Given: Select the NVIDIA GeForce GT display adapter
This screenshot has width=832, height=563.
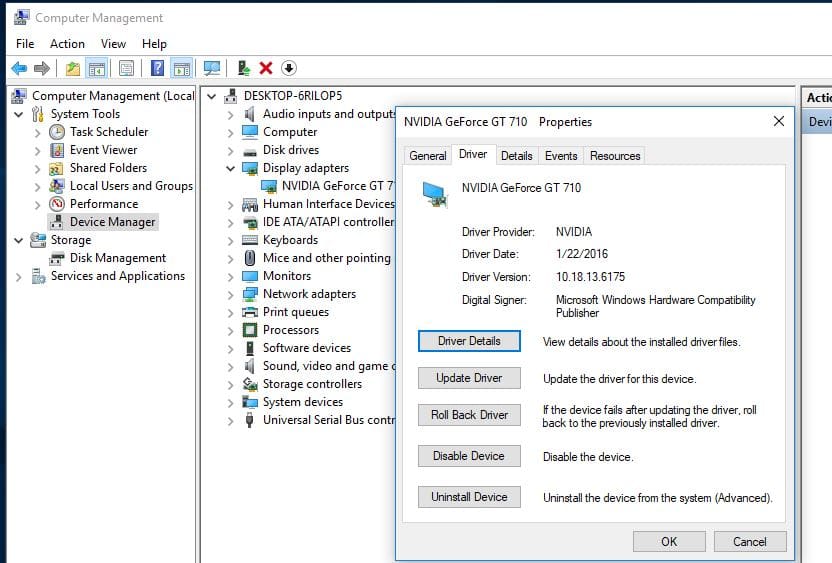Looking at the screenshot, I should (x=337, y=186).
